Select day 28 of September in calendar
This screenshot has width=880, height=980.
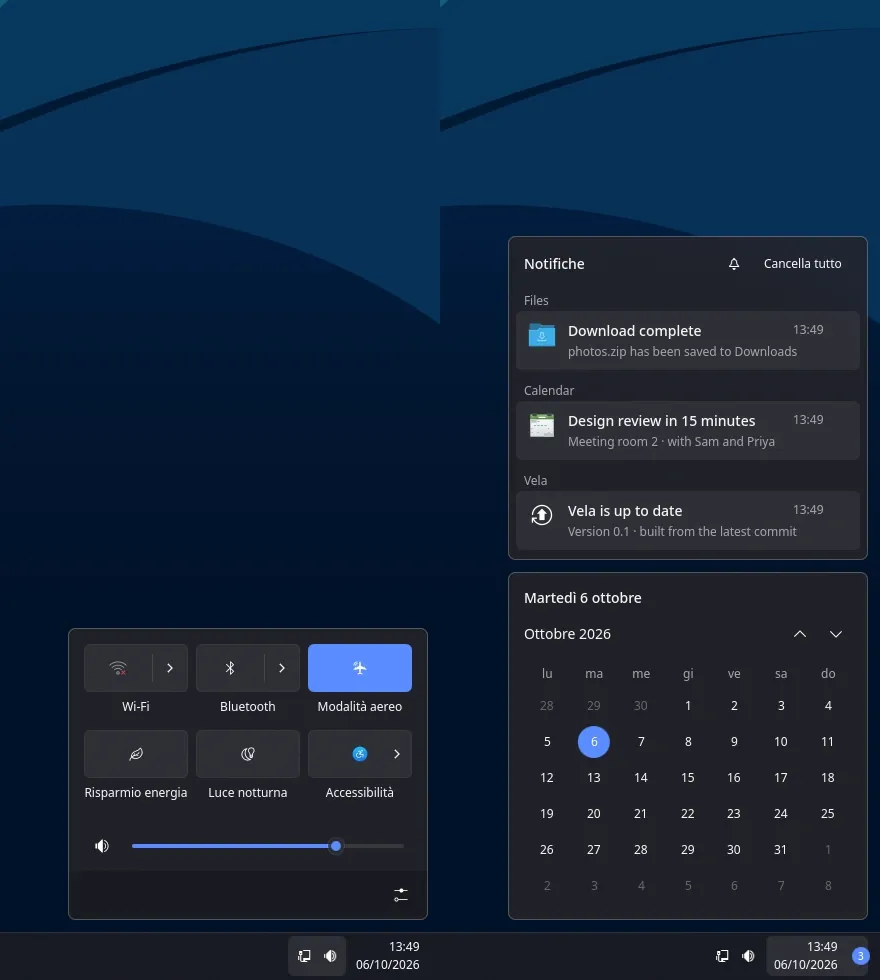tap(547, 706)
